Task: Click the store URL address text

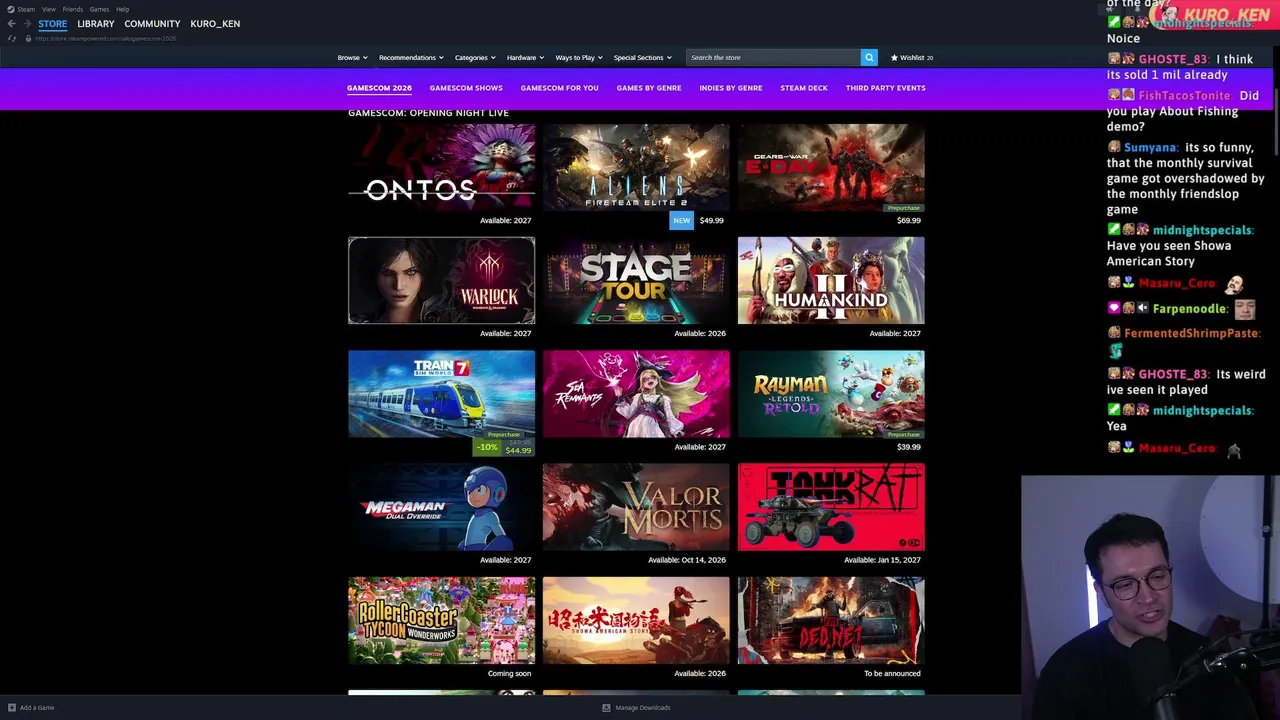Action: [x=106, y=38]
